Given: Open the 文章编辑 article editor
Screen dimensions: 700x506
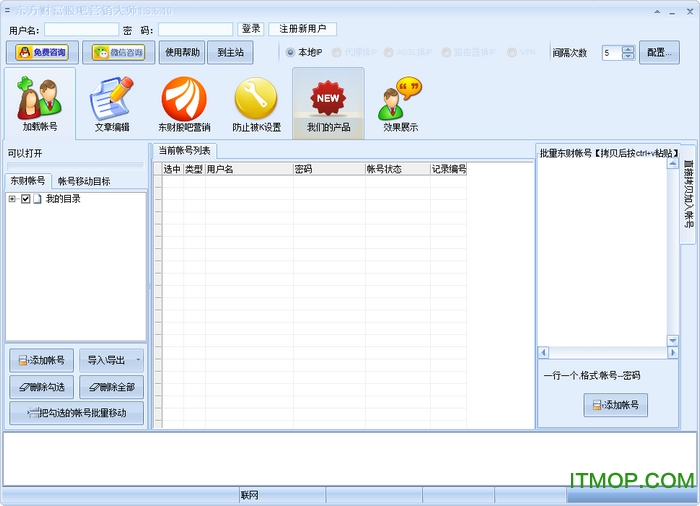Looking at the screenshot, I should 112,104.
